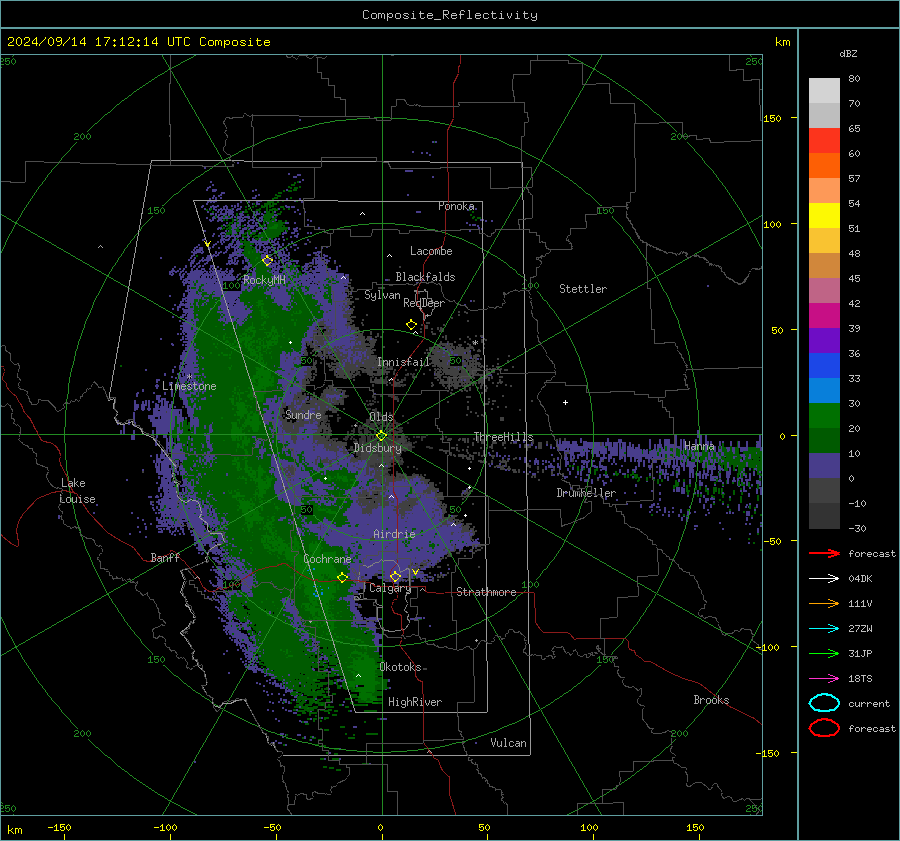Click the Lacombe label
This screenshot has width=900, height=841.
431,251
